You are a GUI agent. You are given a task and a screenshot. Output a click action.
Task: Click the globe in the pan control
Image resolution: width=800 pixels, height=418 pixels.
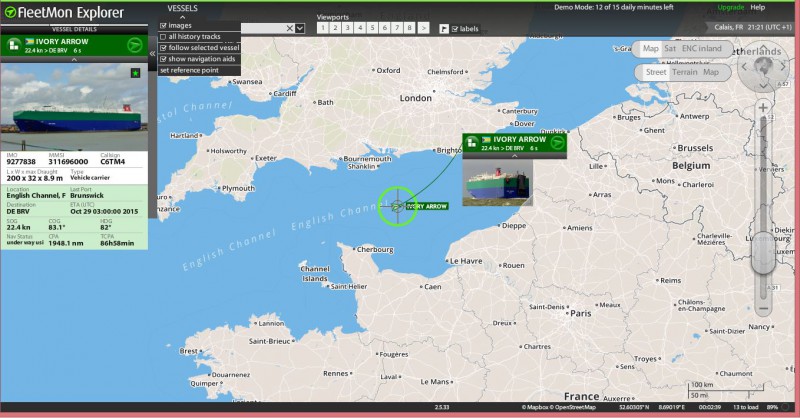(x=763, y=66)
